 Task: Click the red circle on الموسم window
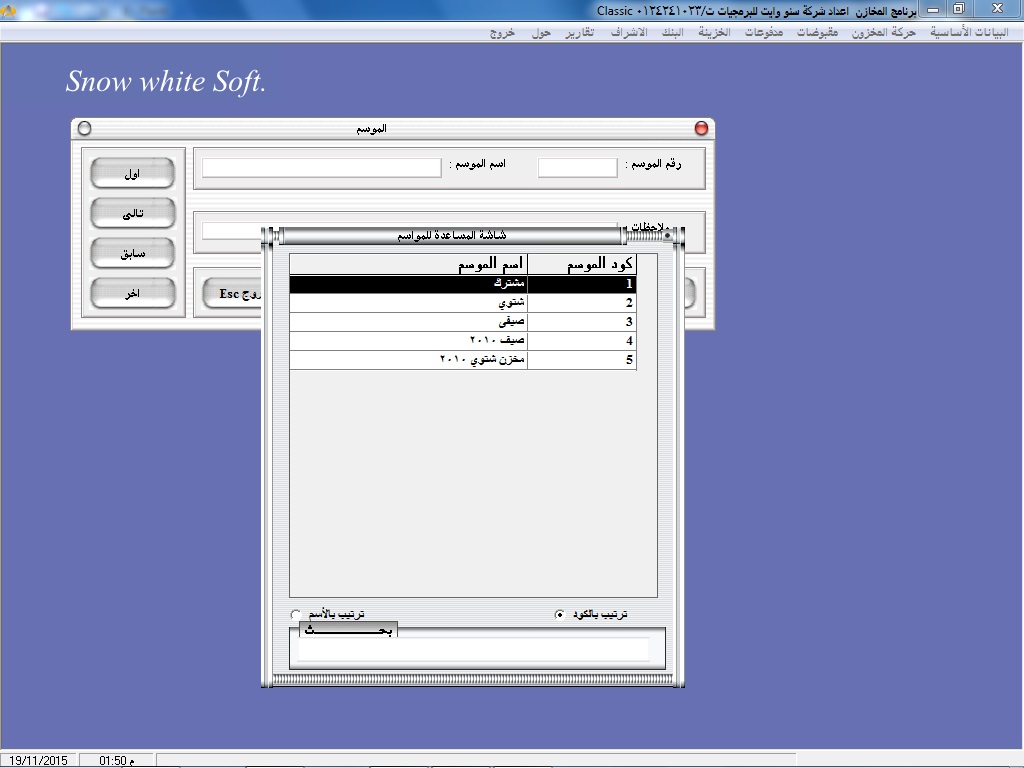click(701, 128)
